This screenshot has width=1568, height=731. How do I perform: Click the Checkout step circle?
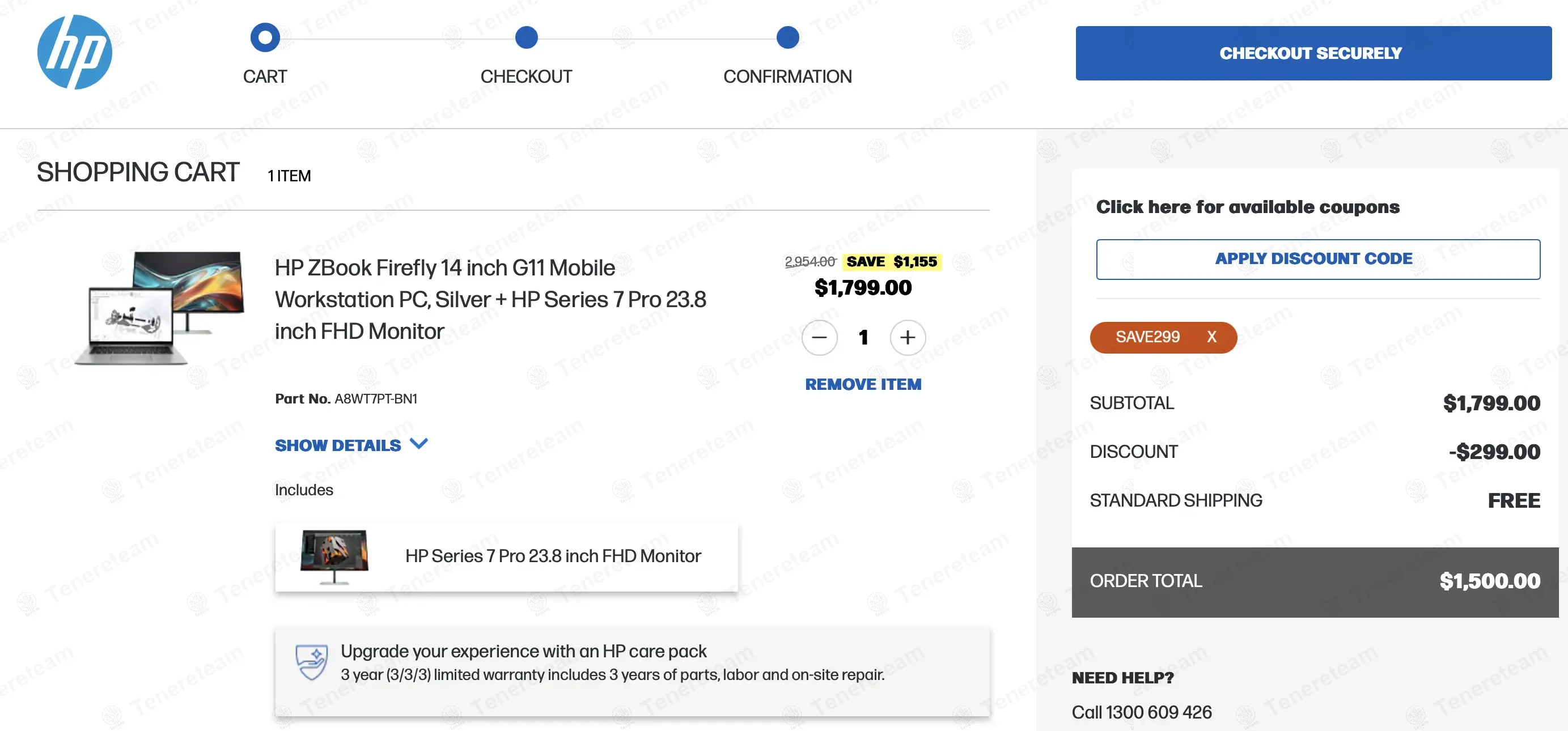point(526,38)
